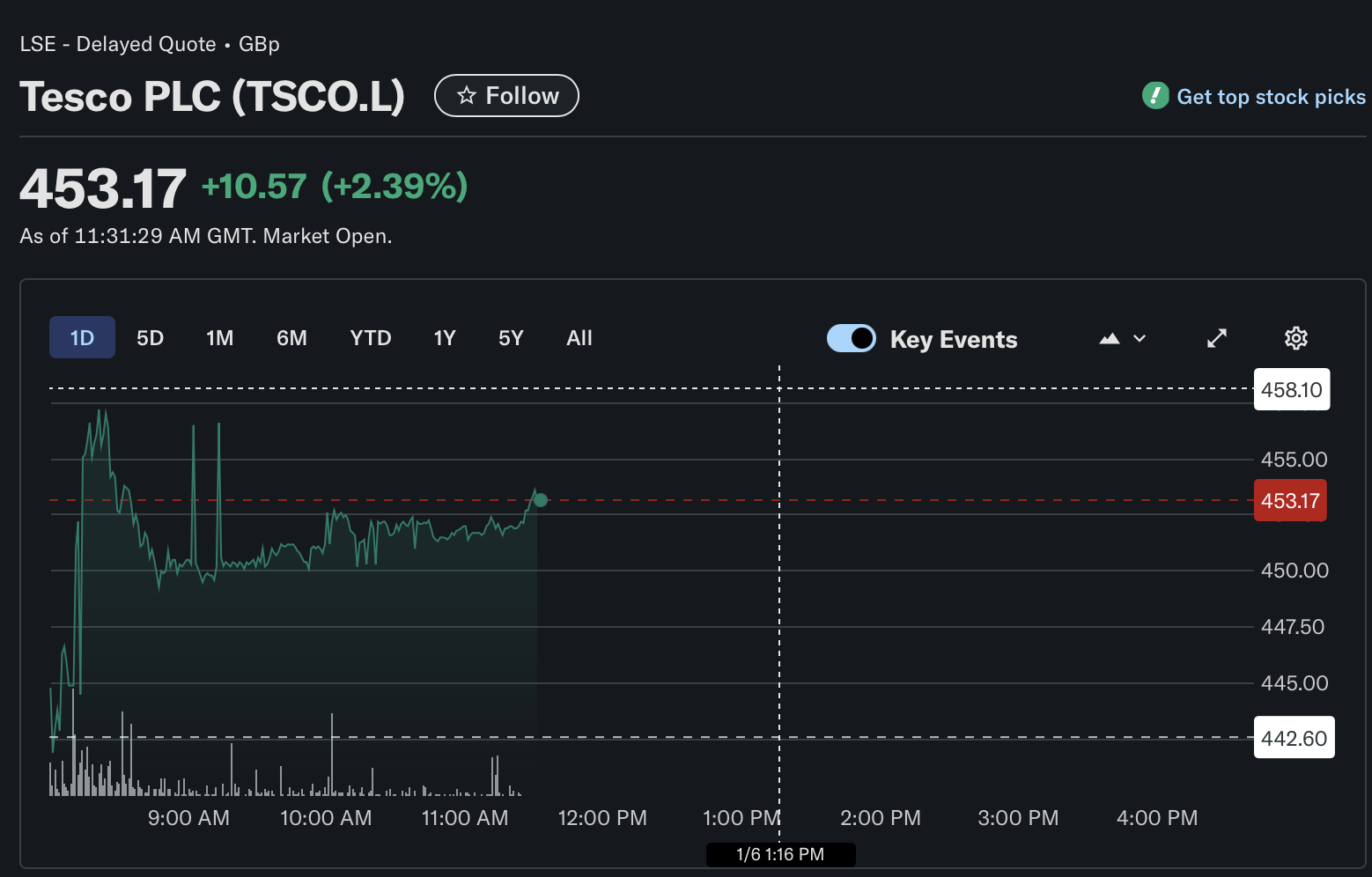The width and height of the screenshot is (1372, 877).
Task: Select the 1M chart range
Action: tap(219, 338)
